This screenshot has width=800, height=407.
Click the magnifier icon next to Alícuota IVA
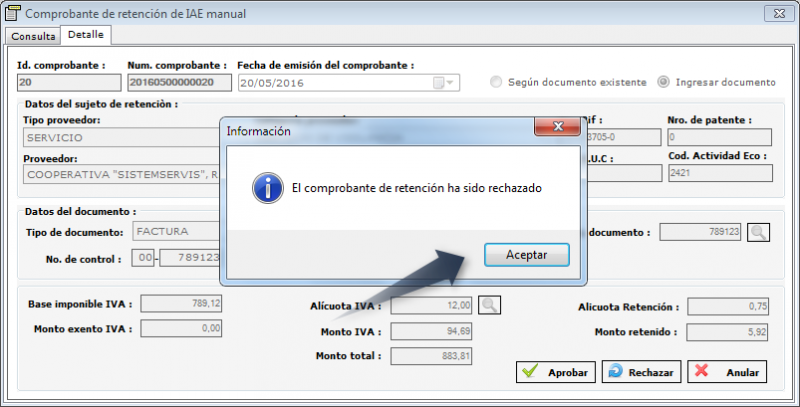pyautogui.click(x=489, y=305)
